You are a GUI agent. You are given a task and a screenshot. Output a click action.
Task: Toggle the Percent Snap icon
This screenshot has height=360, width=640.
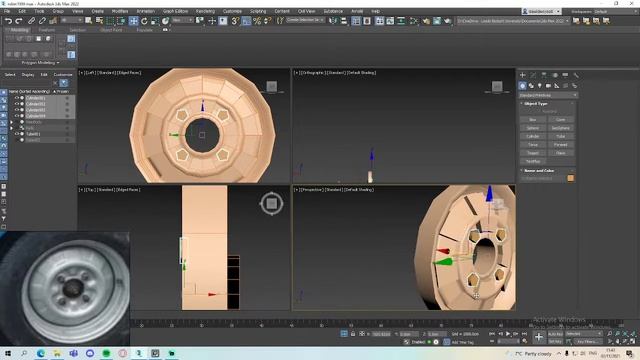pyautogui.click(x=257, y=21)
